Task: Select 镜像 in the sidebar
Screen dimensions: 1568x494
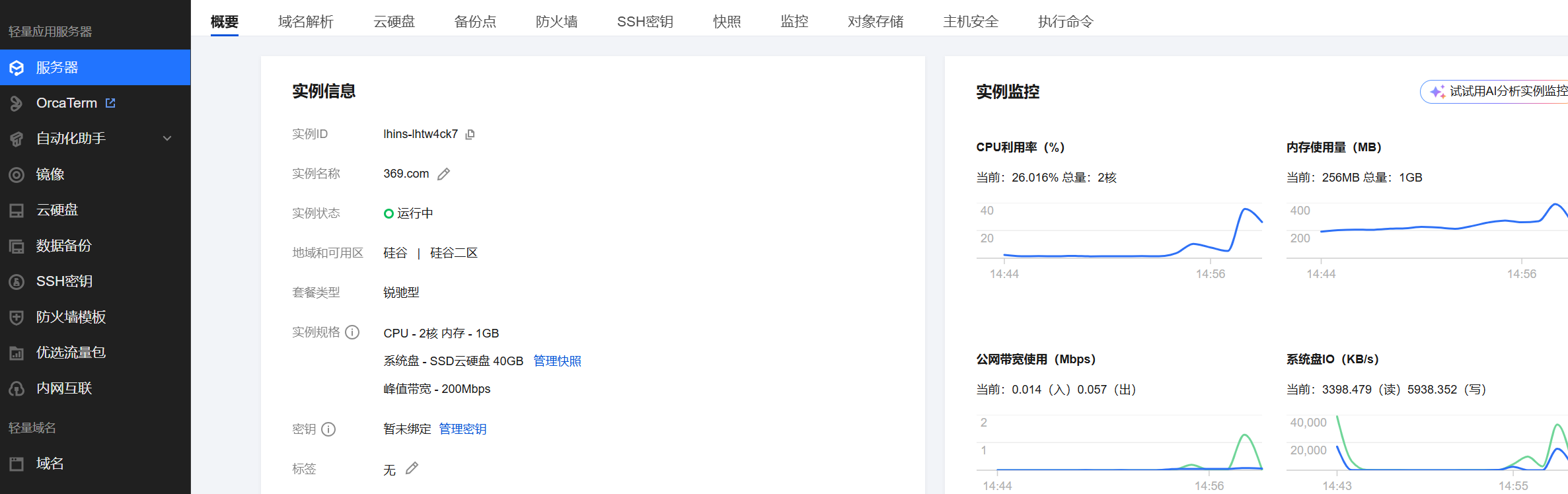Action: [95, 174]
